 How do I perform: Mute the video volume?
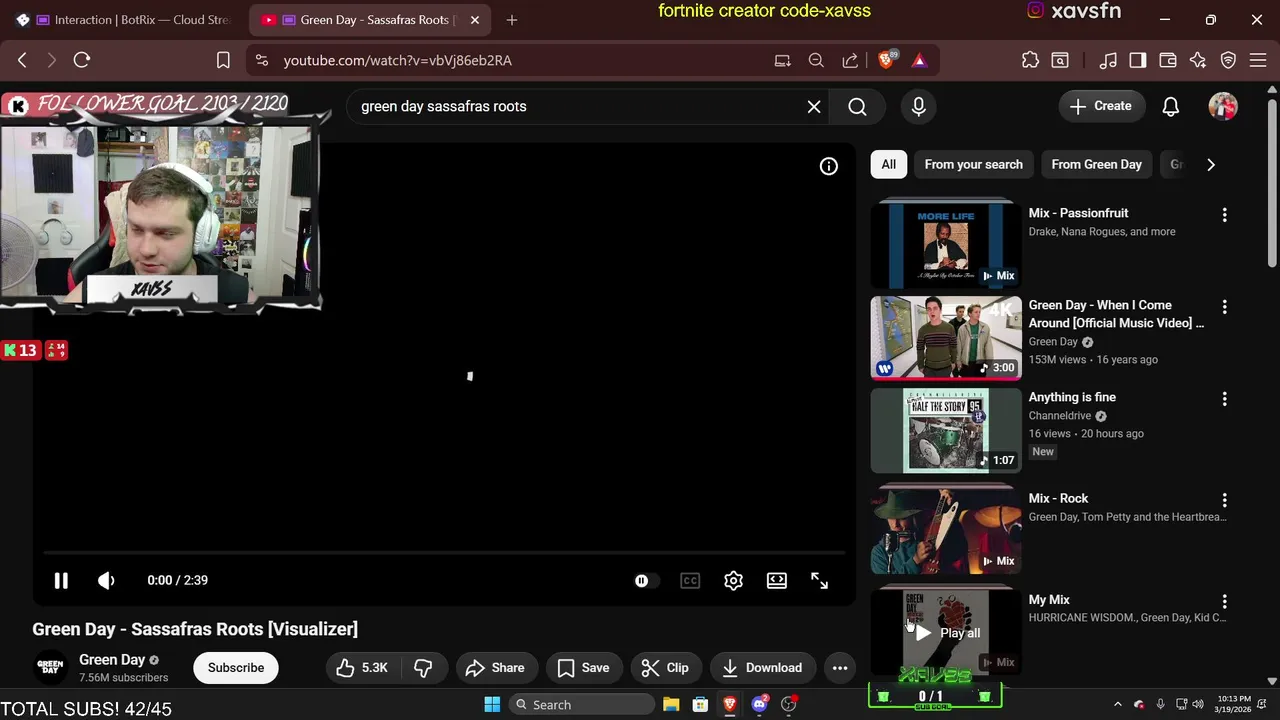[x=106, y=580]
